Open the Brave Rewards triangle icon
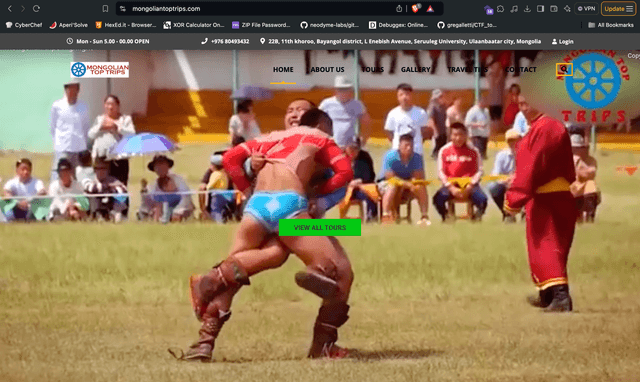 [x=430, y=9]
